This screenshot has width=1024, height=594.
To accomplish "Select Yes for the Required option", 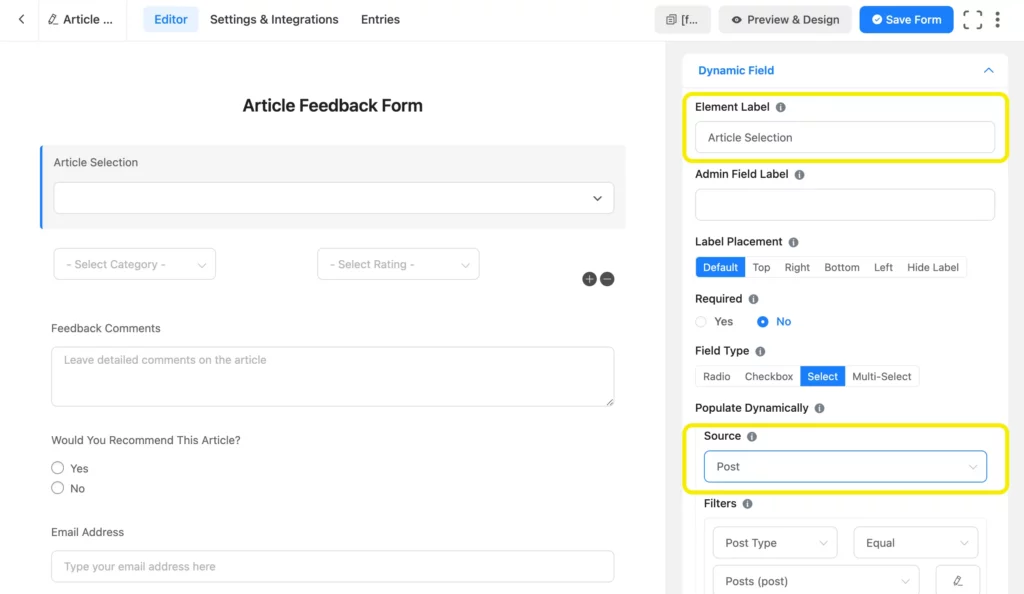I will tap(702, 321).
